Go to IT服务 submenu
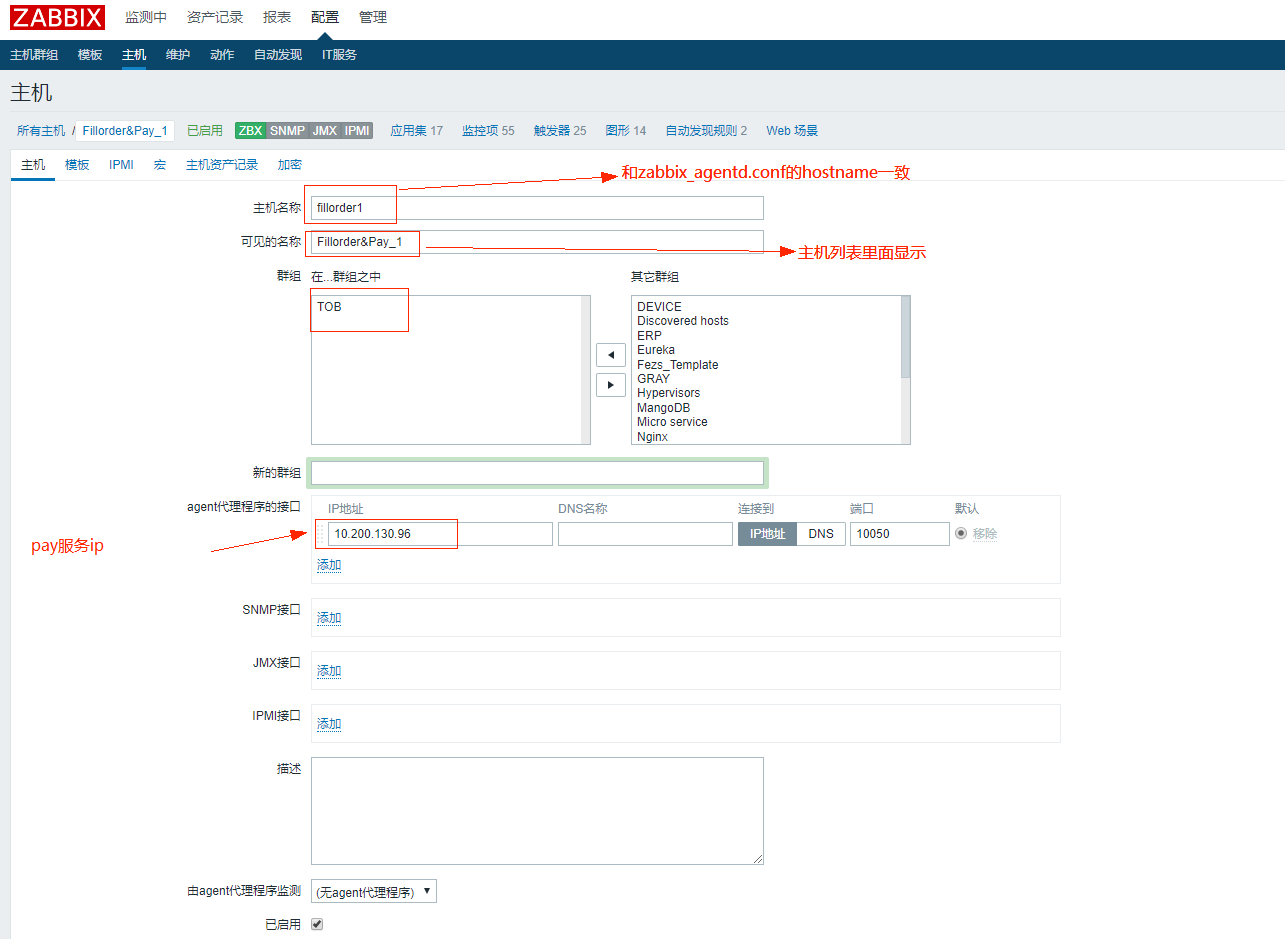Viewport: 1285px width, 939px height. click(339, 55)
